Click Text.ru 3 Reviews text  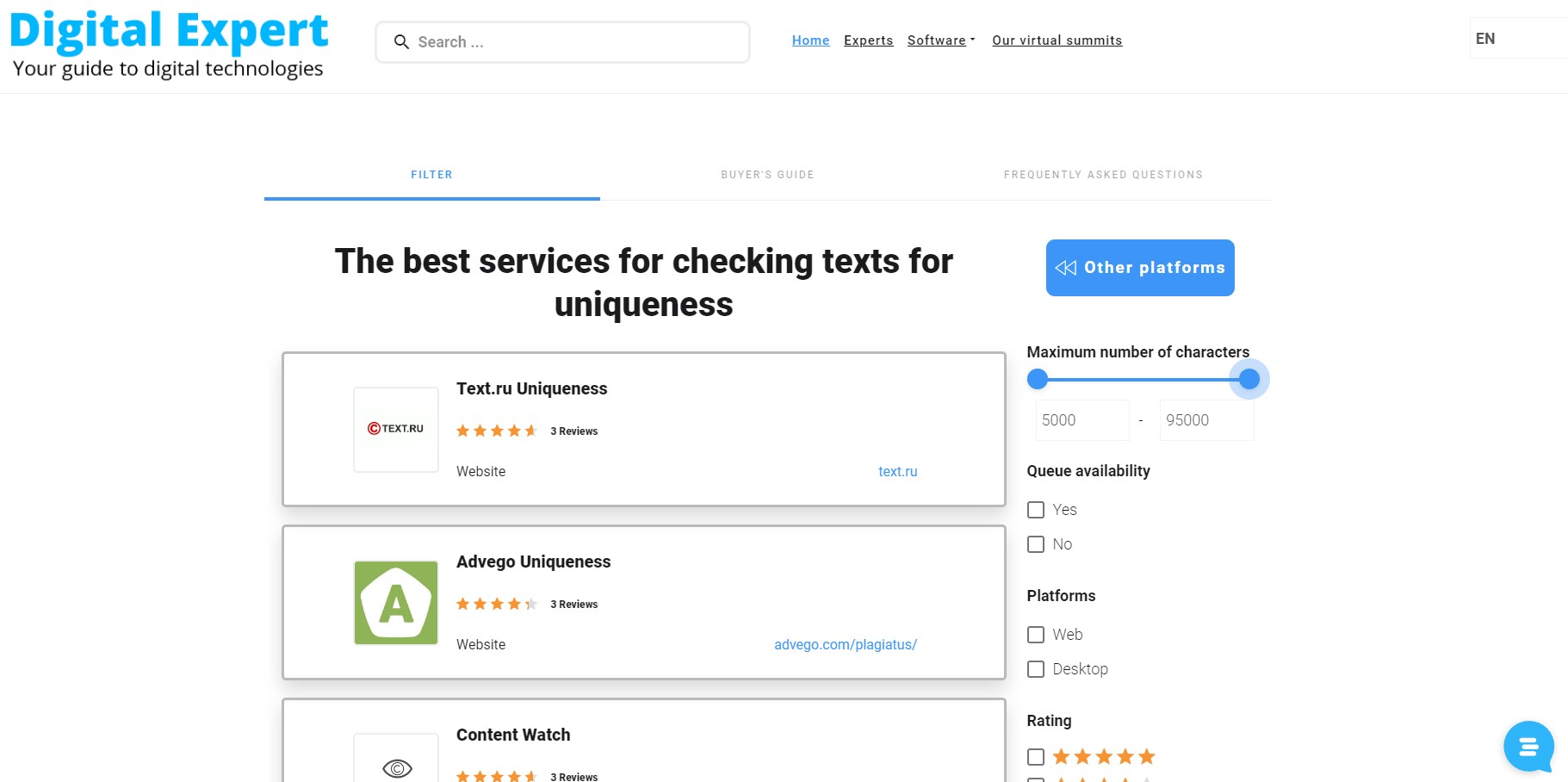(574, 431)
